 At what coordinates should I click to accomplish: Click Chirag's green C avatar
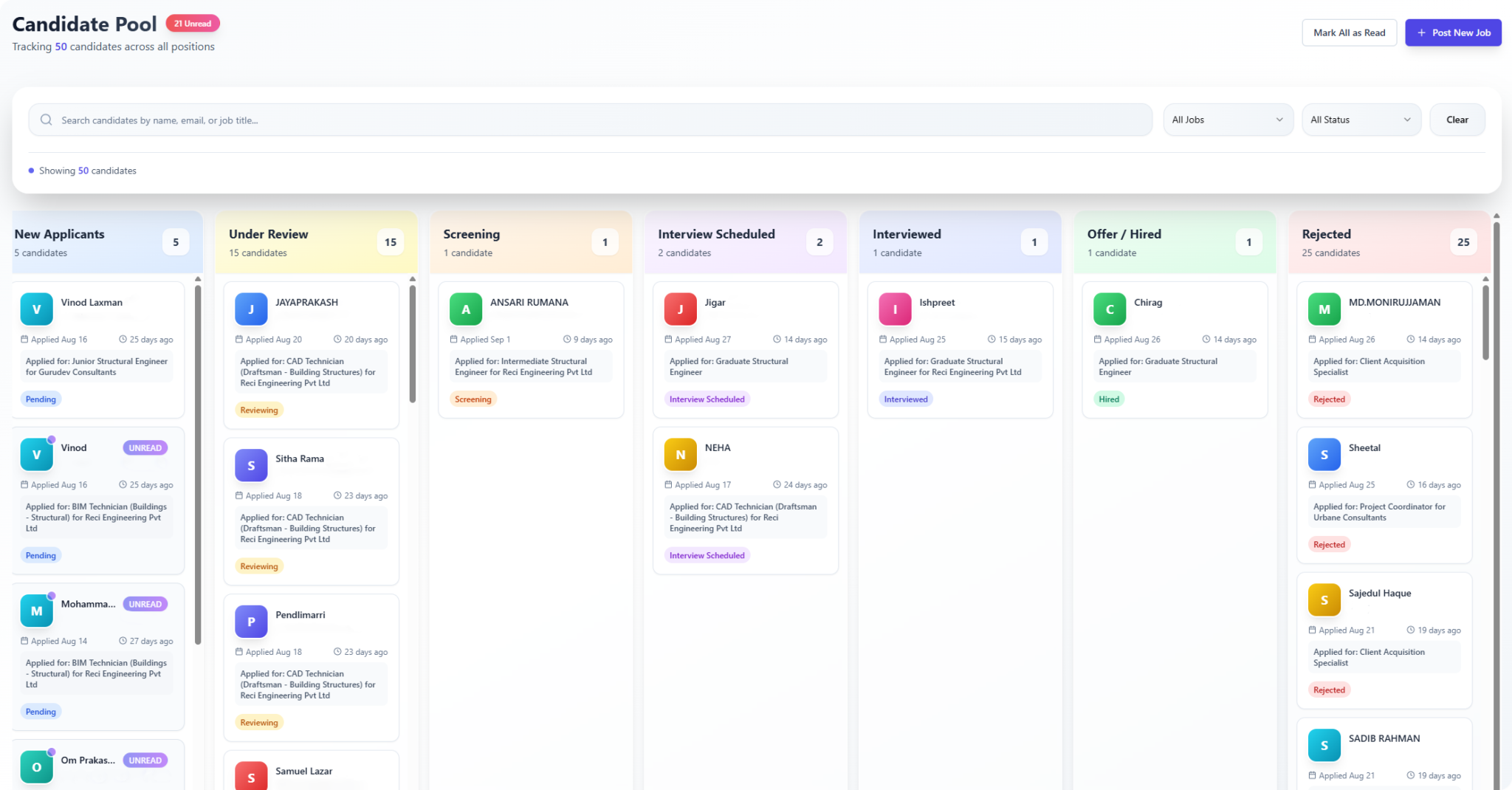(1110, 309)
